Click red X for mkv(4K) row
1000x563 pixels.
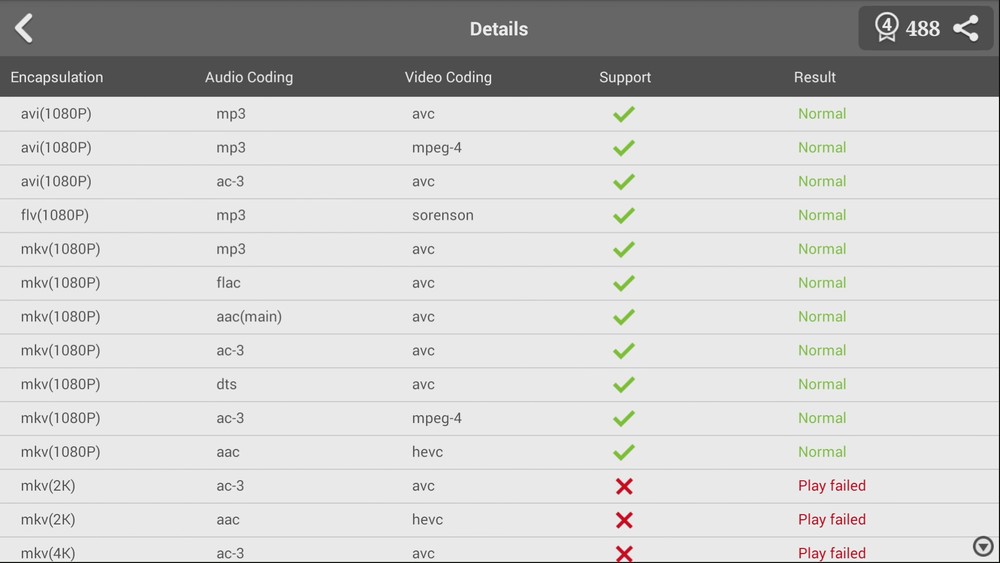pyautogui.click(x=624, y=553)
